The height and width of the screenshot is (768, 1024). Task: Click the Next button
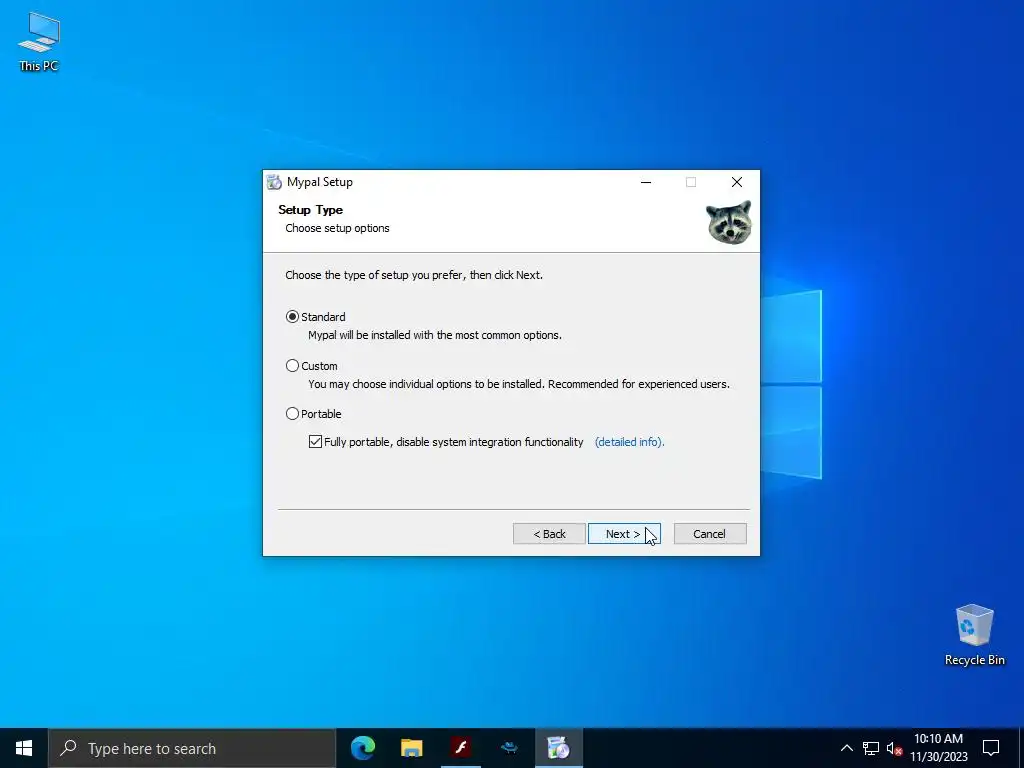624,534
